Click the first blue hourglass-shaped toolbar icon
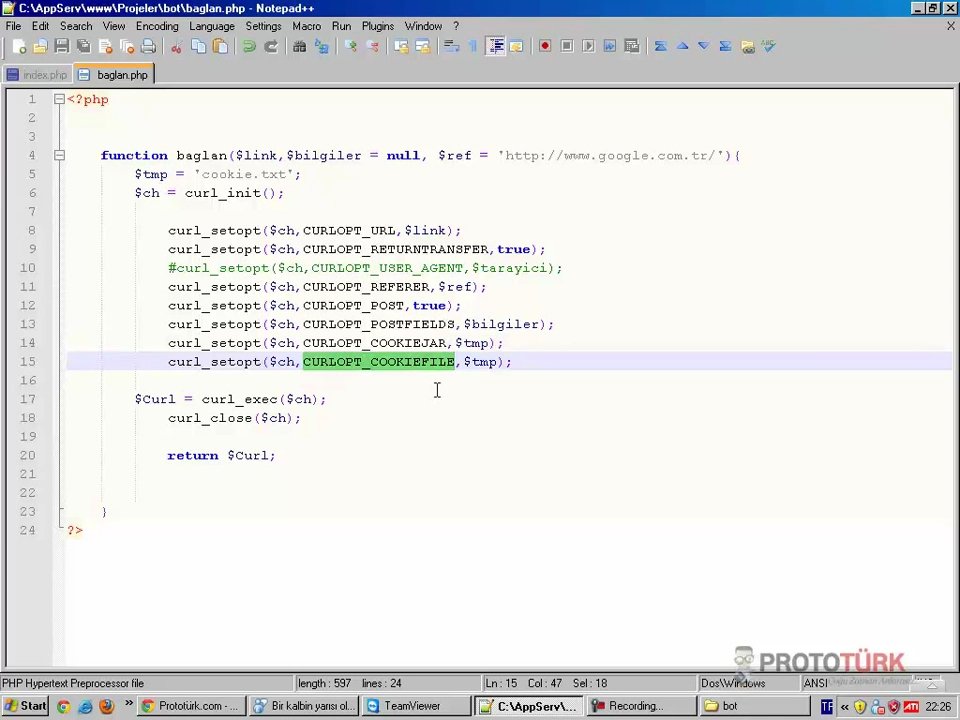This screenshot has width=960, height=720. point(661,47)
